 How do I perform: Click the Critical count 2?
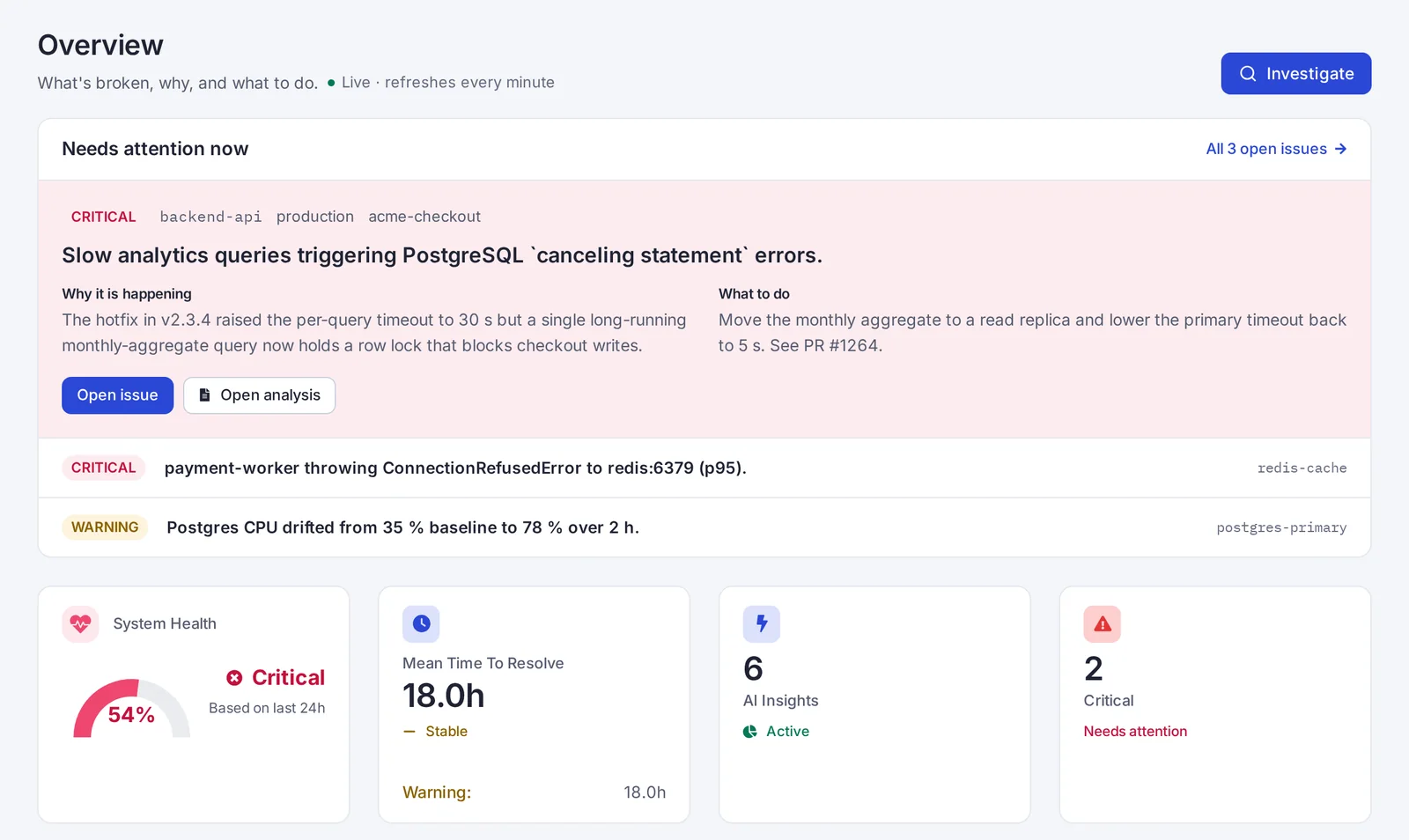coord(1094,669)
